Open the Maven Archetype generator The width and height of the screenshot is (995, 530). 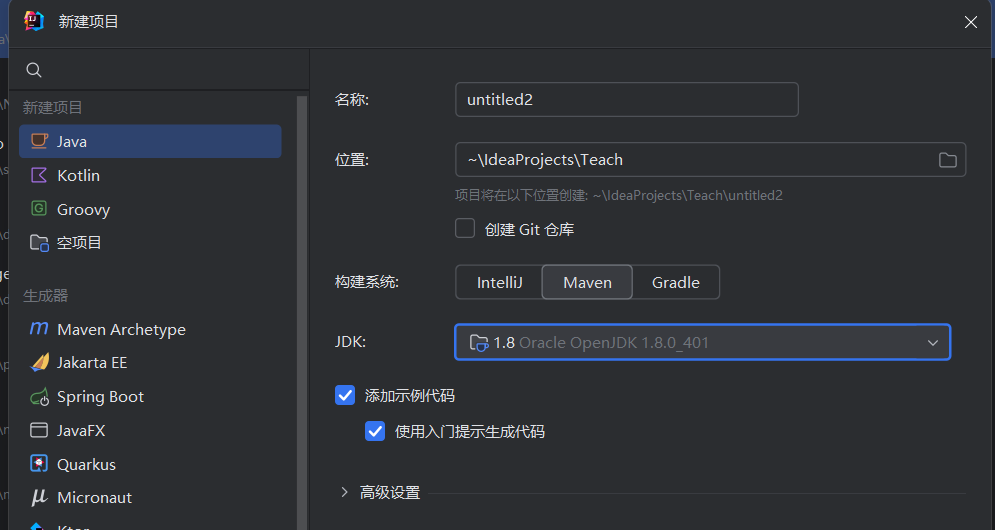[150, 329]
